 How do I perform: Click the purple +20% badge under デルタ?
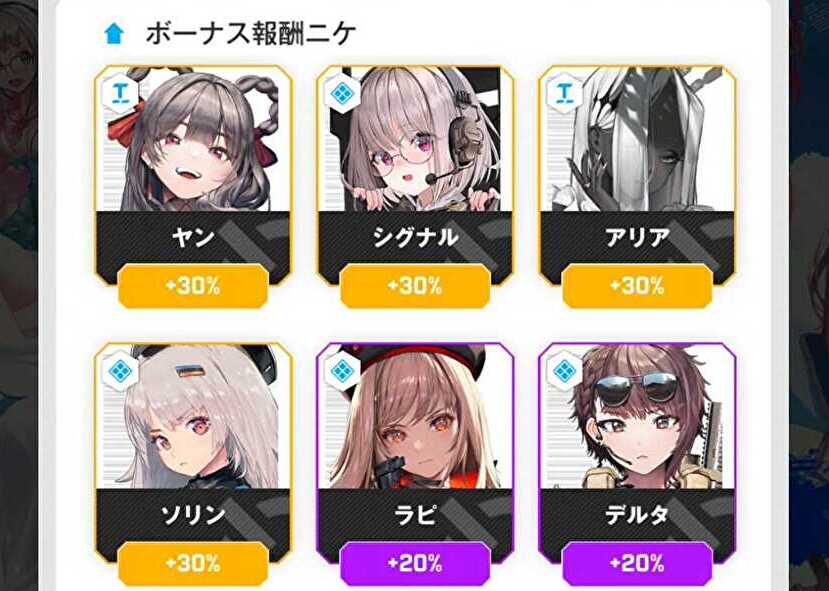click(x=638, y=564)
